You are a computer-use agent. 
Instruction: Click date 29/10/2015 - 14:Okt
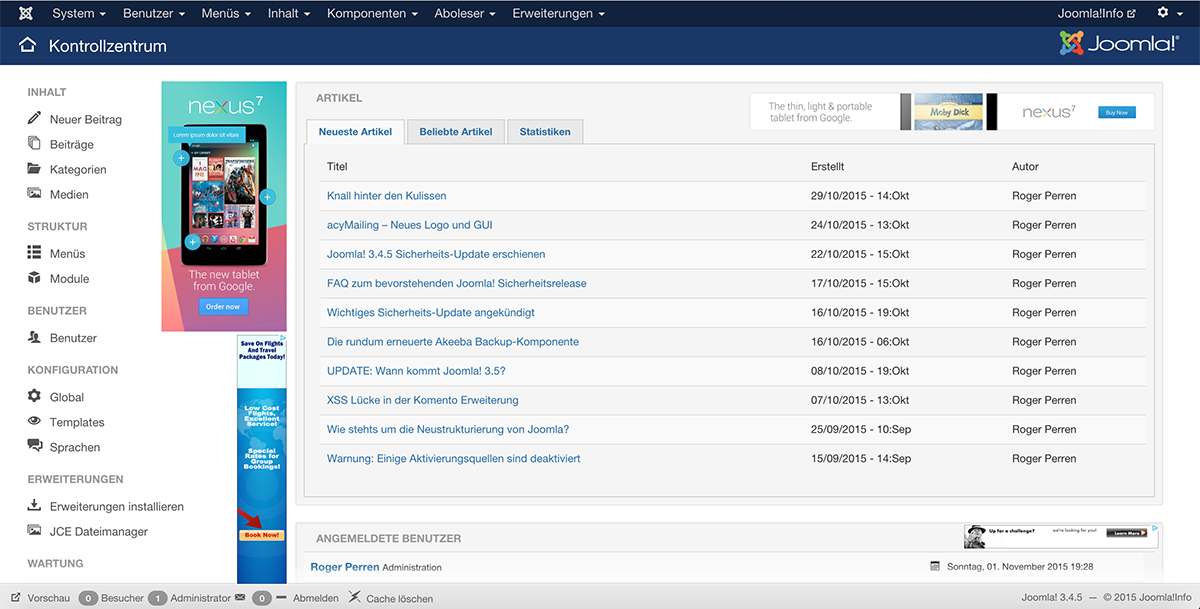pyautogui.click(x=860, y=196)
